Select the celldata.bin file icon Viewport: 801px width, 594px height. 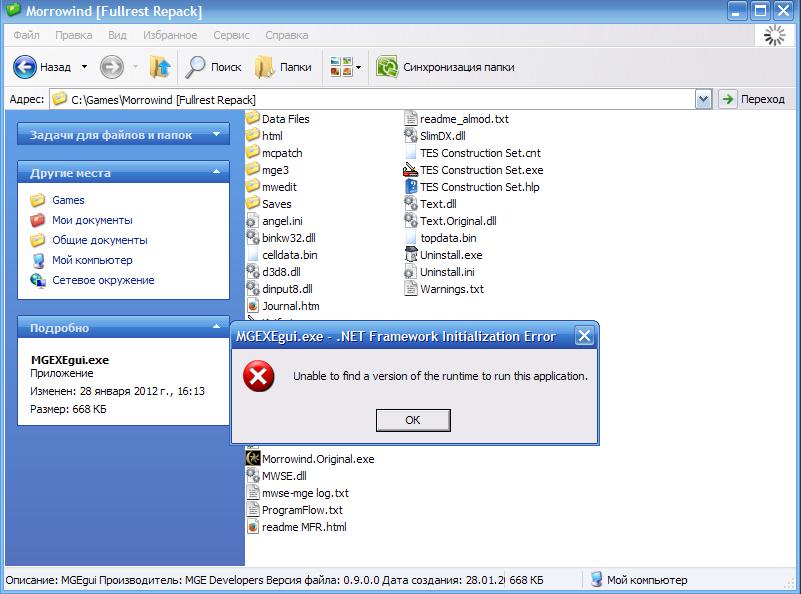point(253,254)
